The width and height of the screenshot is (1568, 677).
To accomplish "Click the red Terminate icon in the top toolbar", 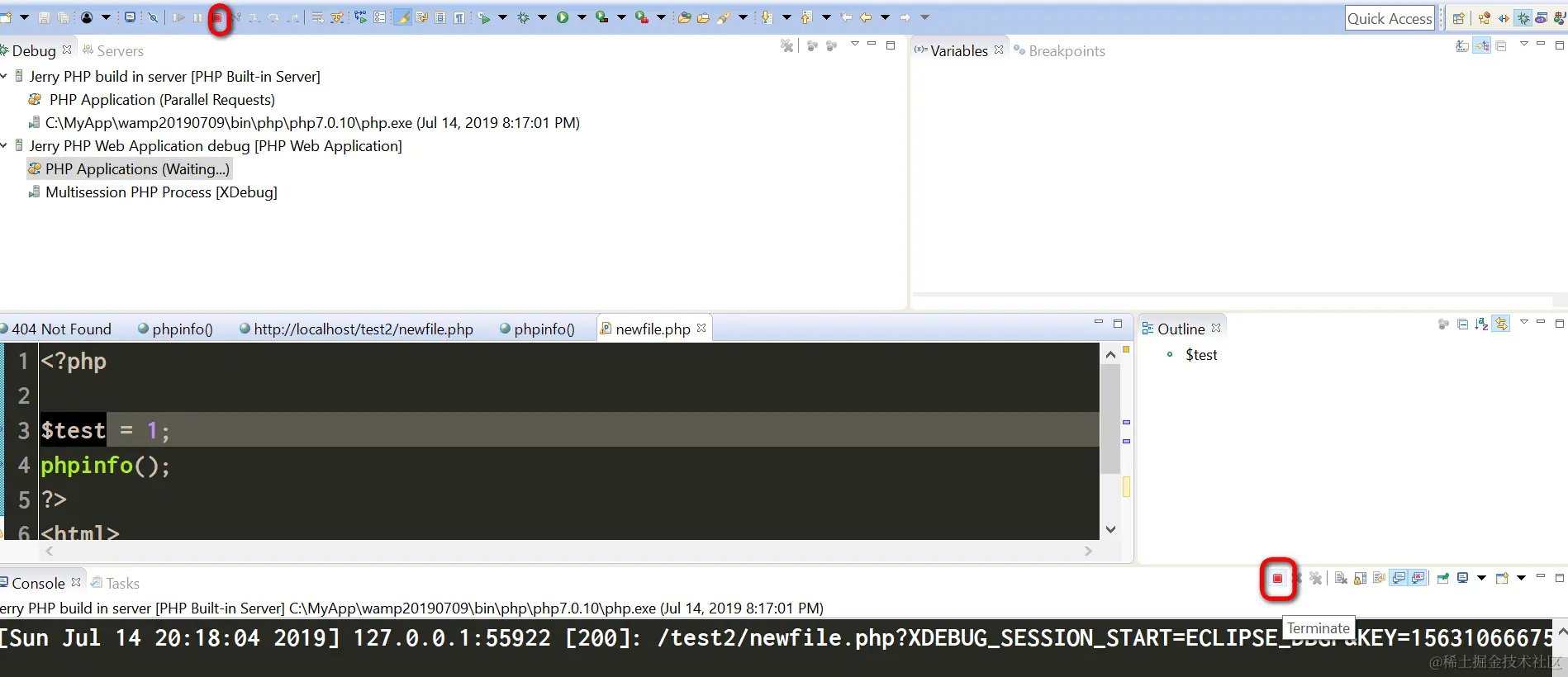I will point(216,17).
